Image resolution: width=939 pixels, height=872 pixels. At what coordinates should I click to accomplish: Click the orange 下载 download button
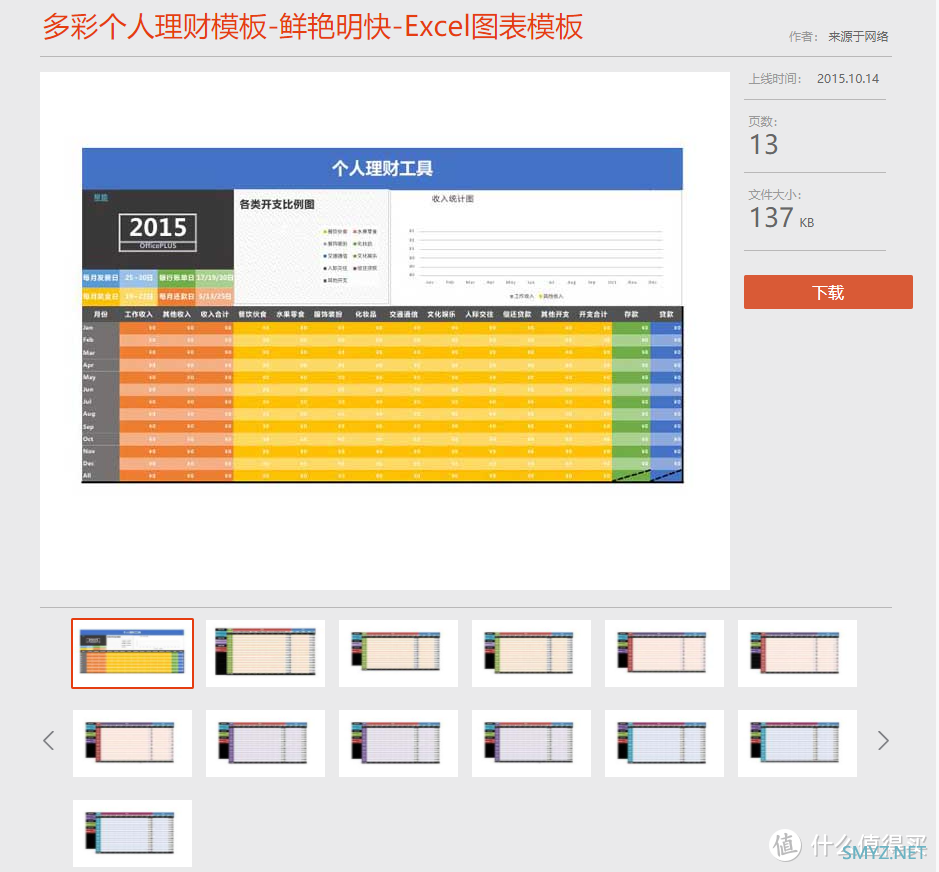click(x=828, y=292)
